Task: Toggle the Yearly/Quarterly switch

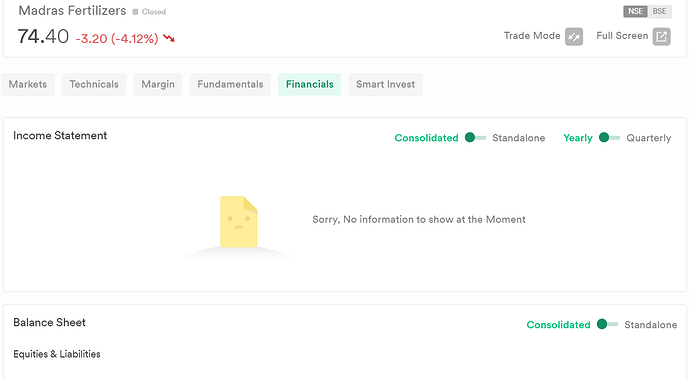Action: (x=609, y=138)
